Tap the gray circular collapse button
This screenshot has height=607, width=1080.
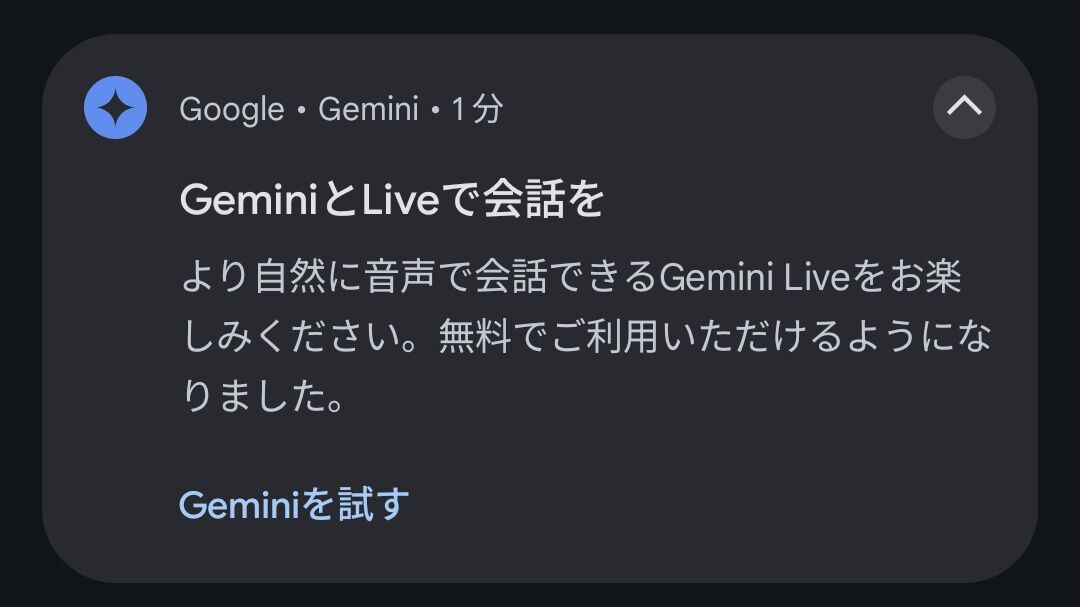tap(964, 107)
